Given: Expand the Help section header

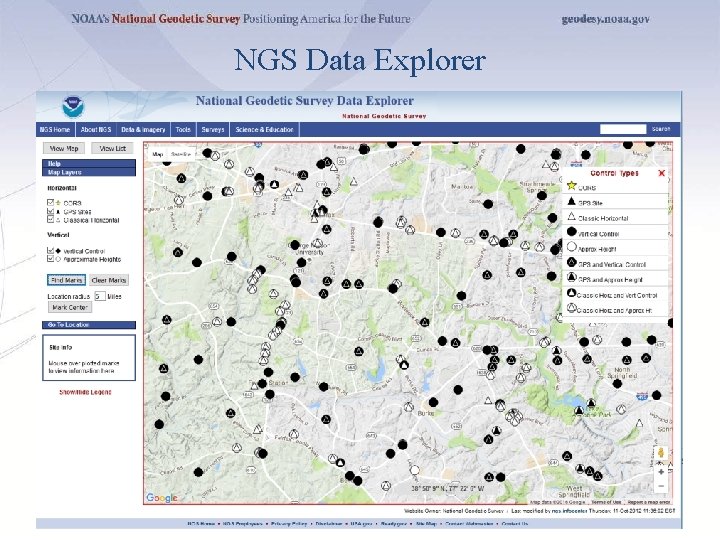Looking at the screenshot, I should click(x=89, y=163).
